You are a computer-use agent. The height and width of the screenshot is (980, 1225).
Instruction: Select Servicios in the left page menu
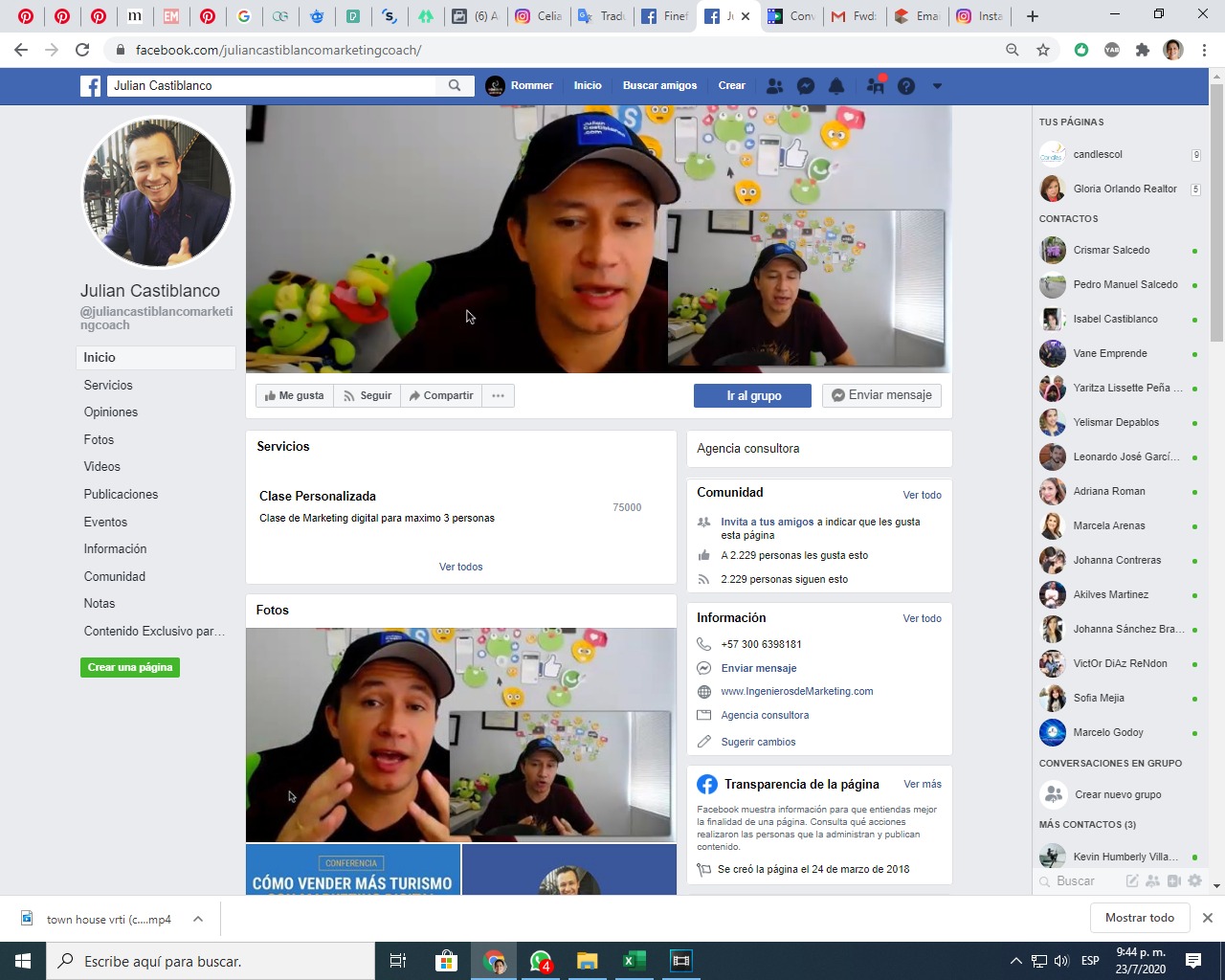[x=108, y=385]
